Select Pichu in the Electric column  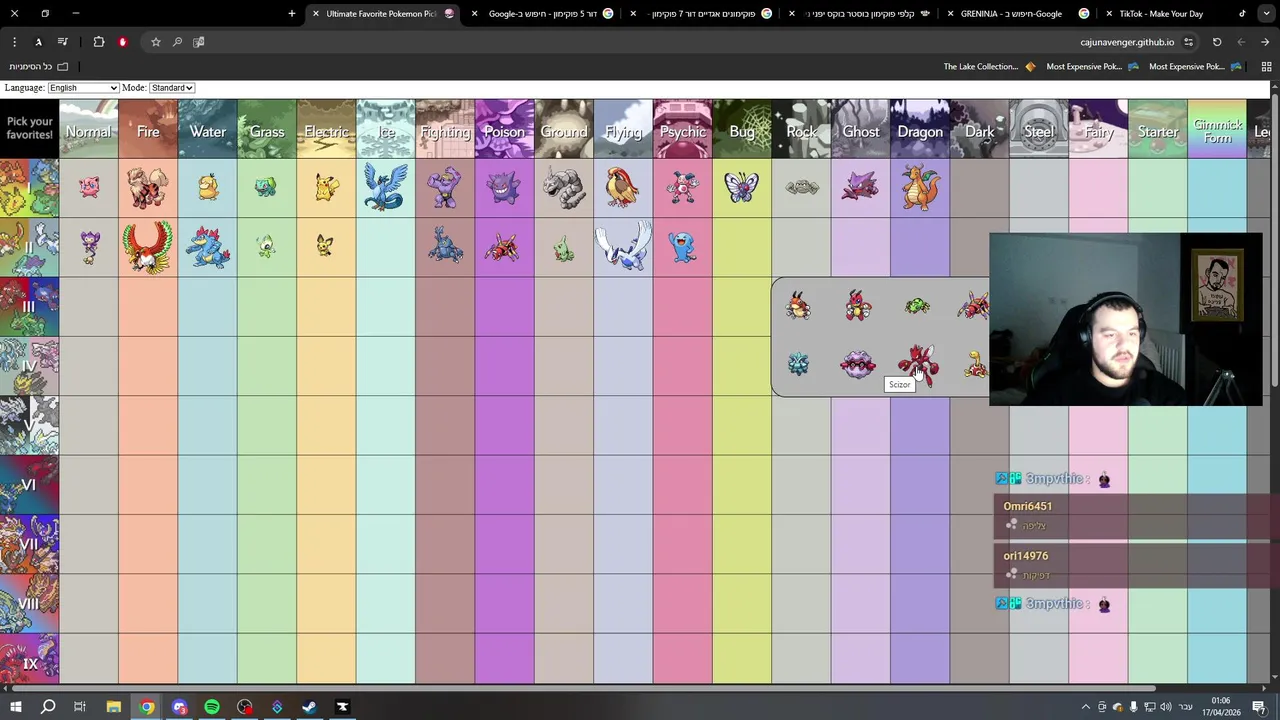326,247
